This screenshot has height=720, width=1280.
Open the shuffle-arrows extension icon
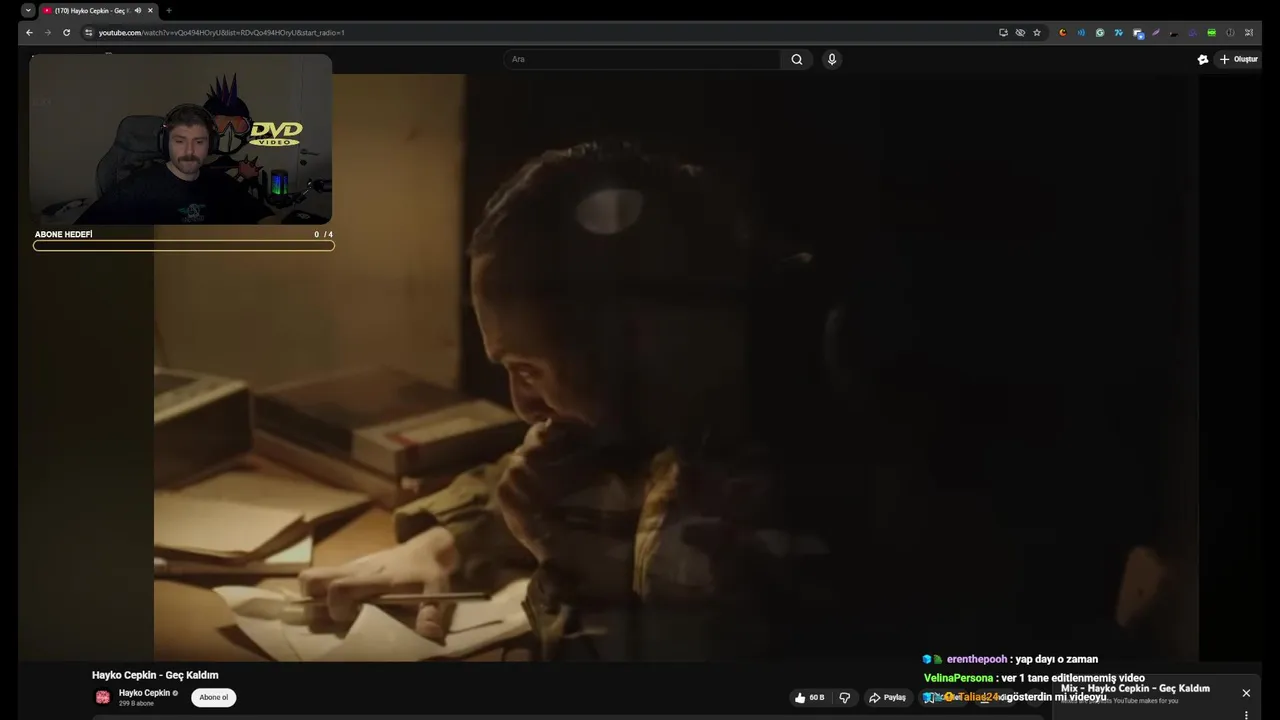tap(1249, 32)
